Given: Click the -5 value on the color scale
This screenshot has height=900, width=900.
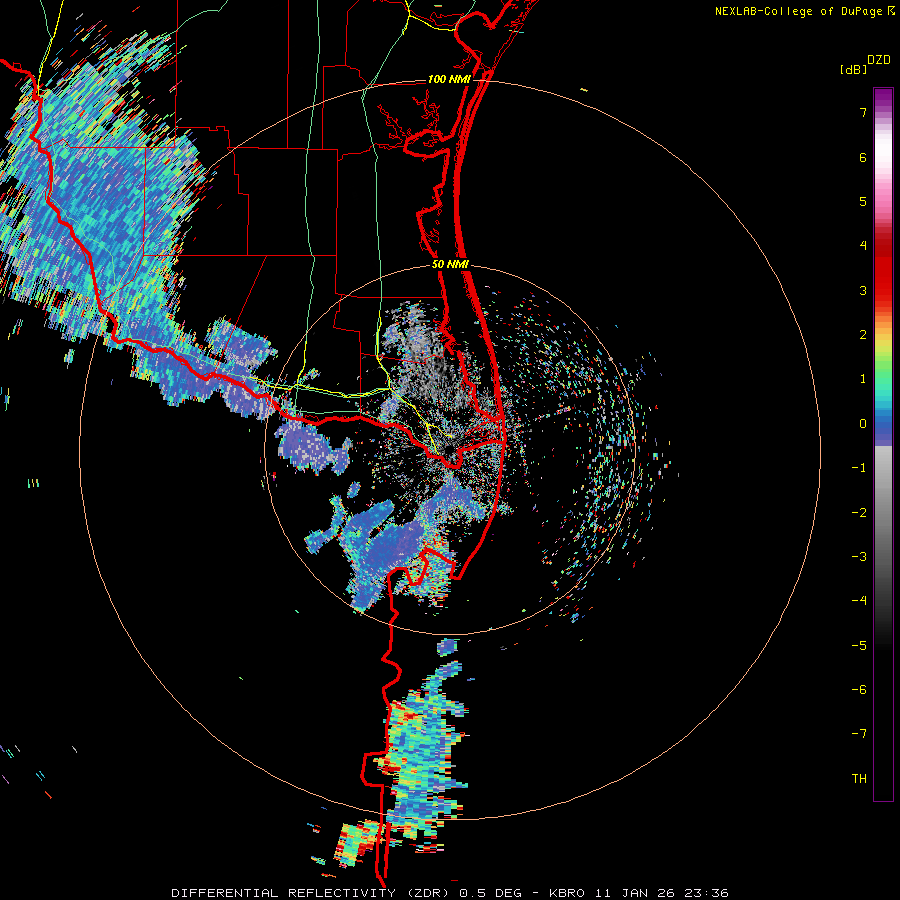Looking at the screenshot, I should click(x=859, y=646).
